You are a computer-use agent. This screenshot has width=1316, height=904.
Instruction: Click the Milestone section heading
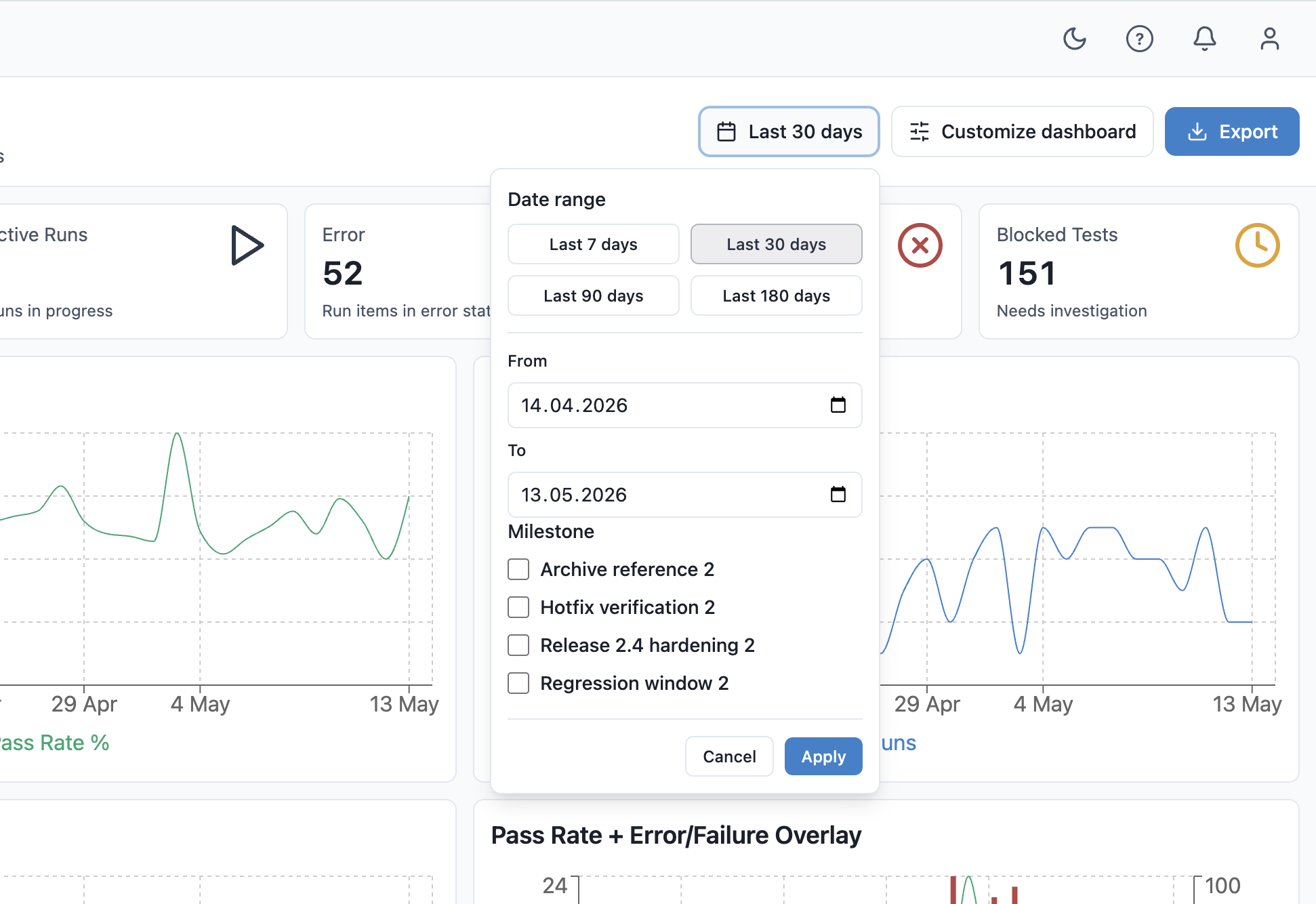coord(551,531)
